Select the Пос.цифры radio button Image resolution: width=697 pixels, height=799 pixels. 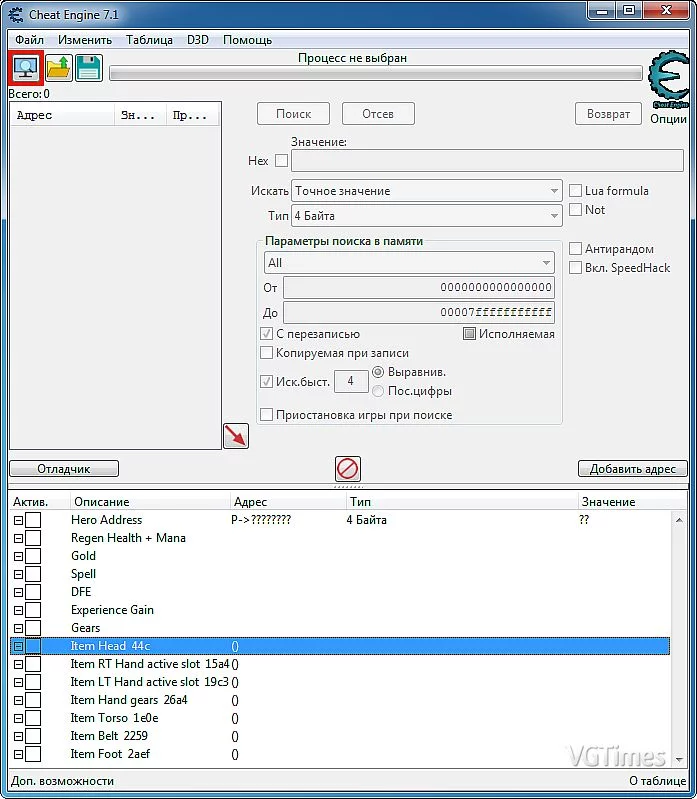378,391
